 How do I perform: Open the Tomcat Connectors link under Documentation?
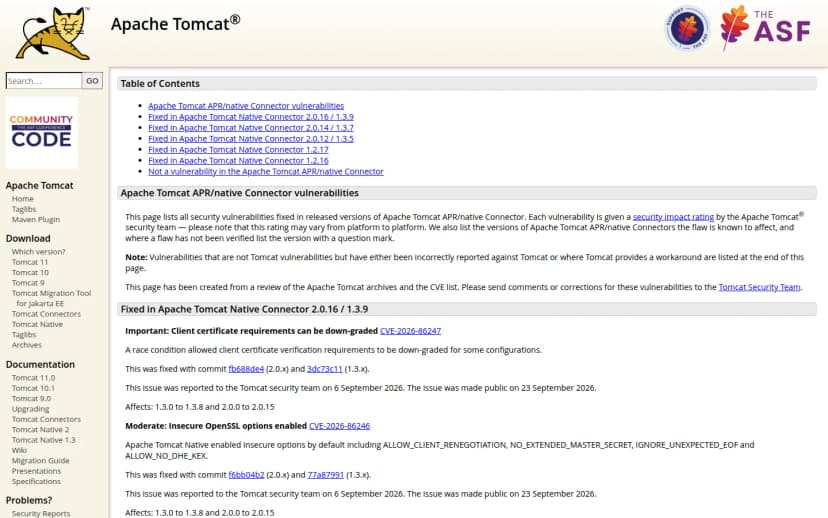click(46, 419)
